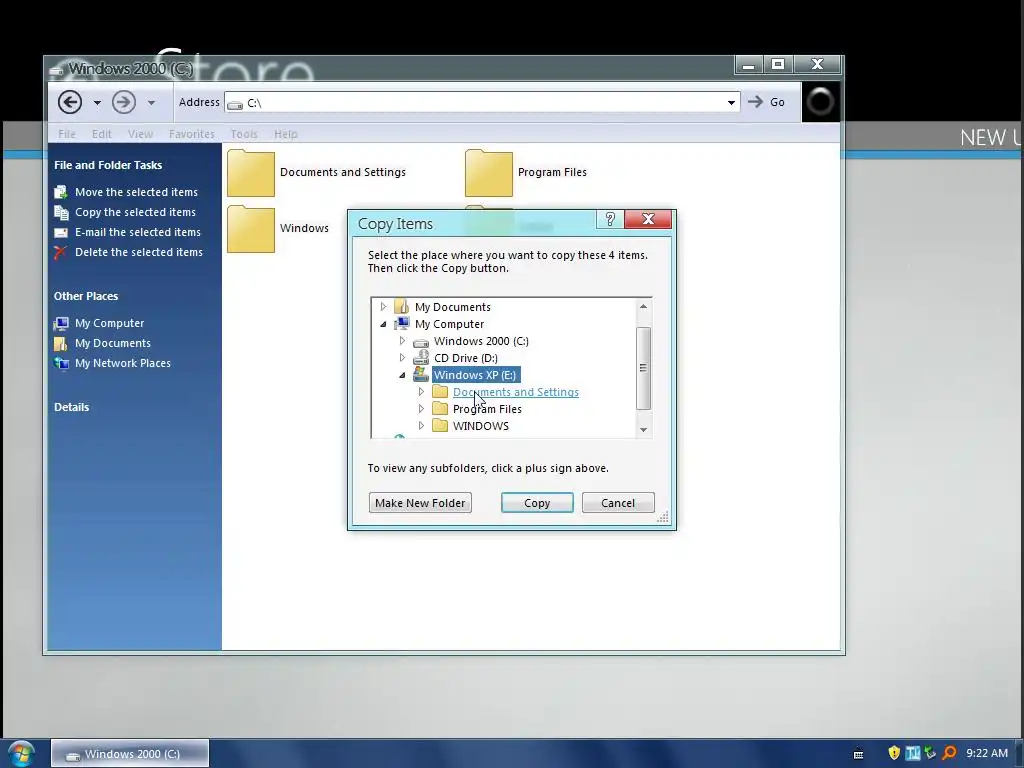This screenshot has height=768, width=1024.
Task: Collapse the My Computer node in the tree
Action: [x=383, y=324]
